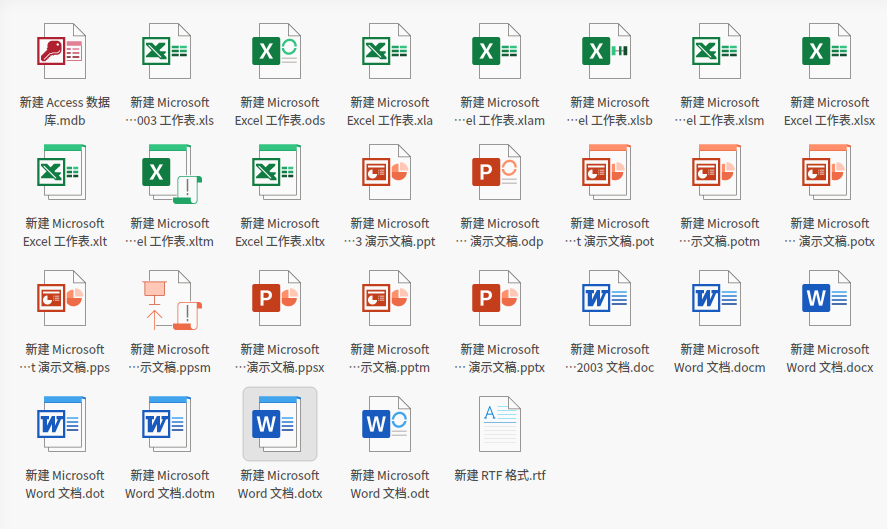The height and width of the screenshot is (529, 887).
Task: Click the Word .docx file icon
Action: [x=826, y=298]
